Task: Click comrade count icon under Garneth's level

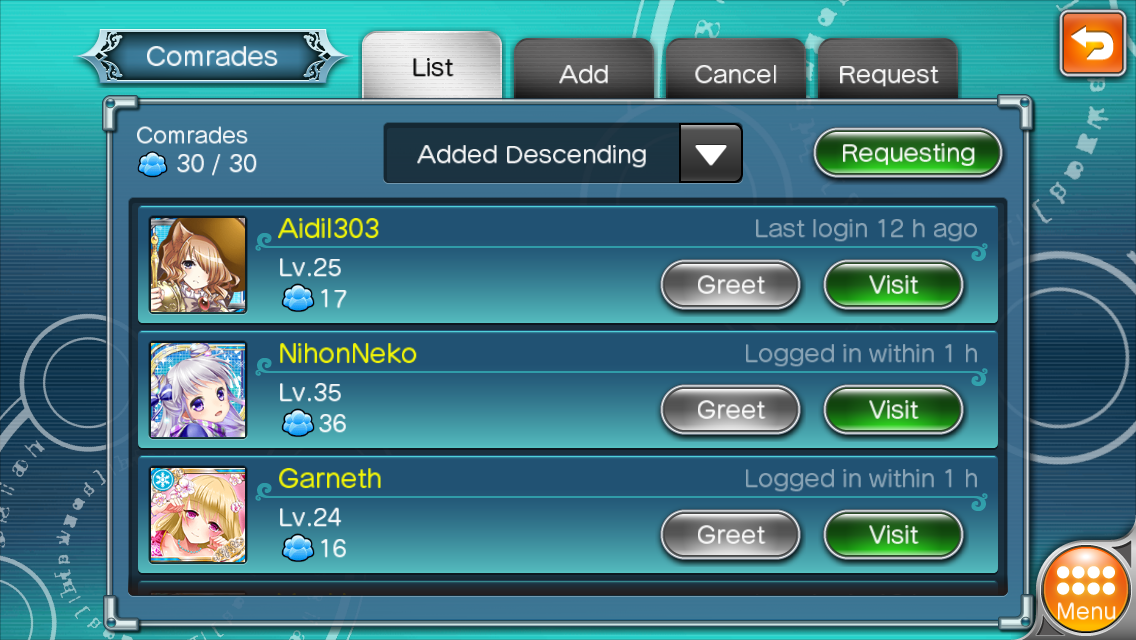Action: click(x=298, y=548)
